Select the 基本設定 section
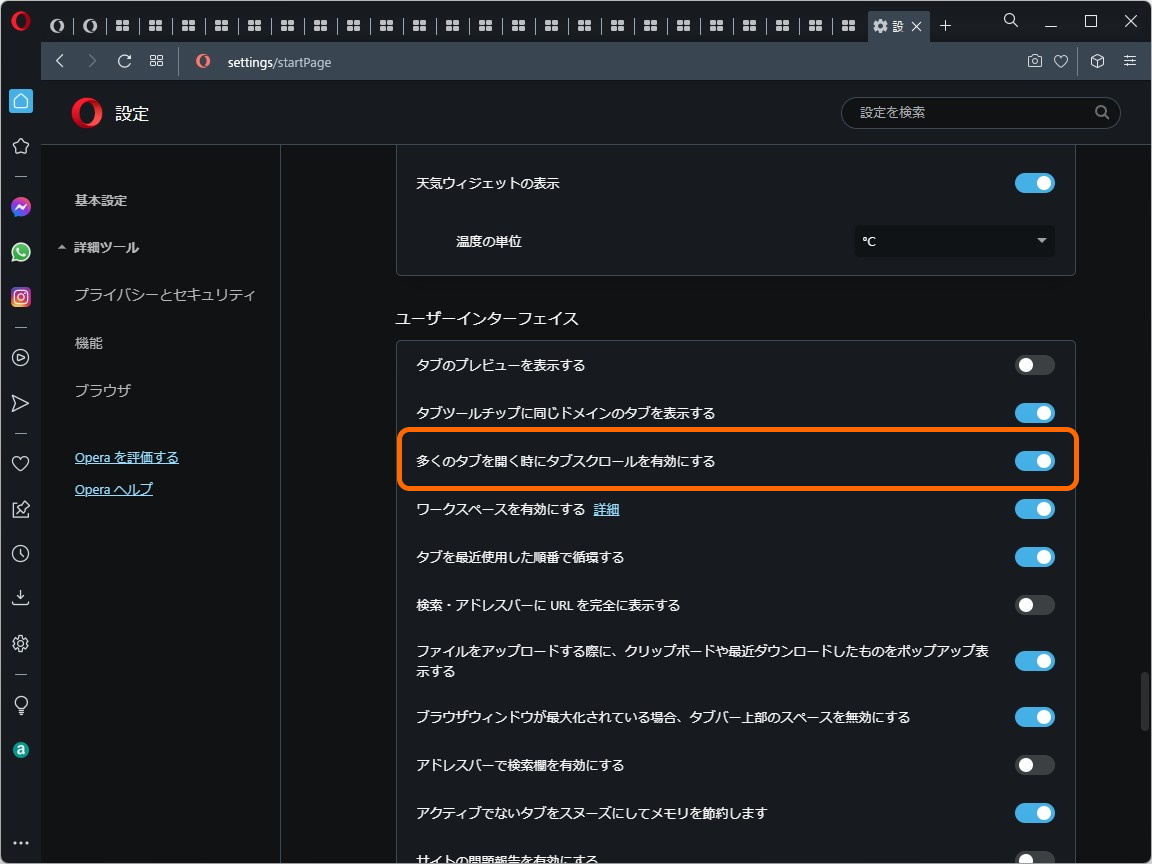This screenshot has width=1152, height=864. click(x=99, y=200)
